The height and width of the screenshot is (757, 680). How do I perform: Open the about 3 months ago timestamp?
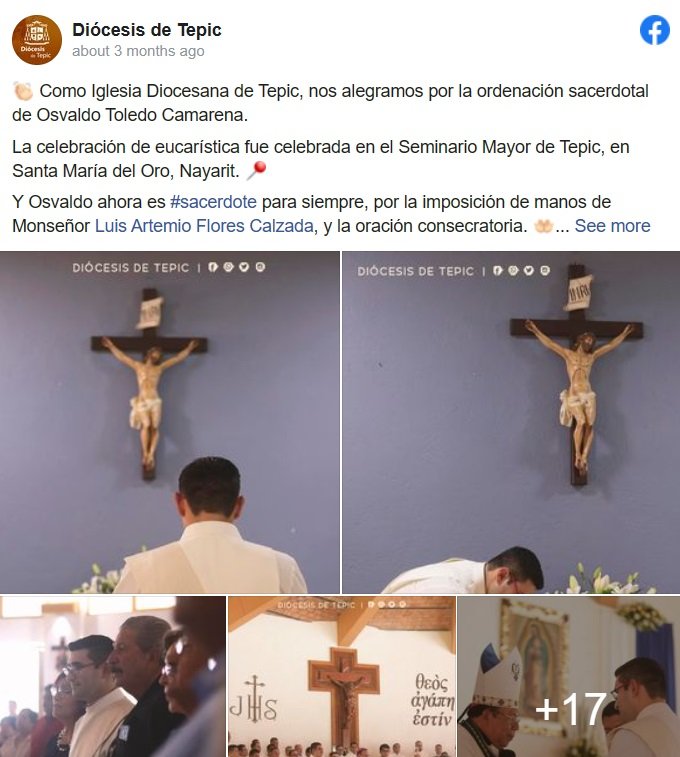click(x=138, y=51)
